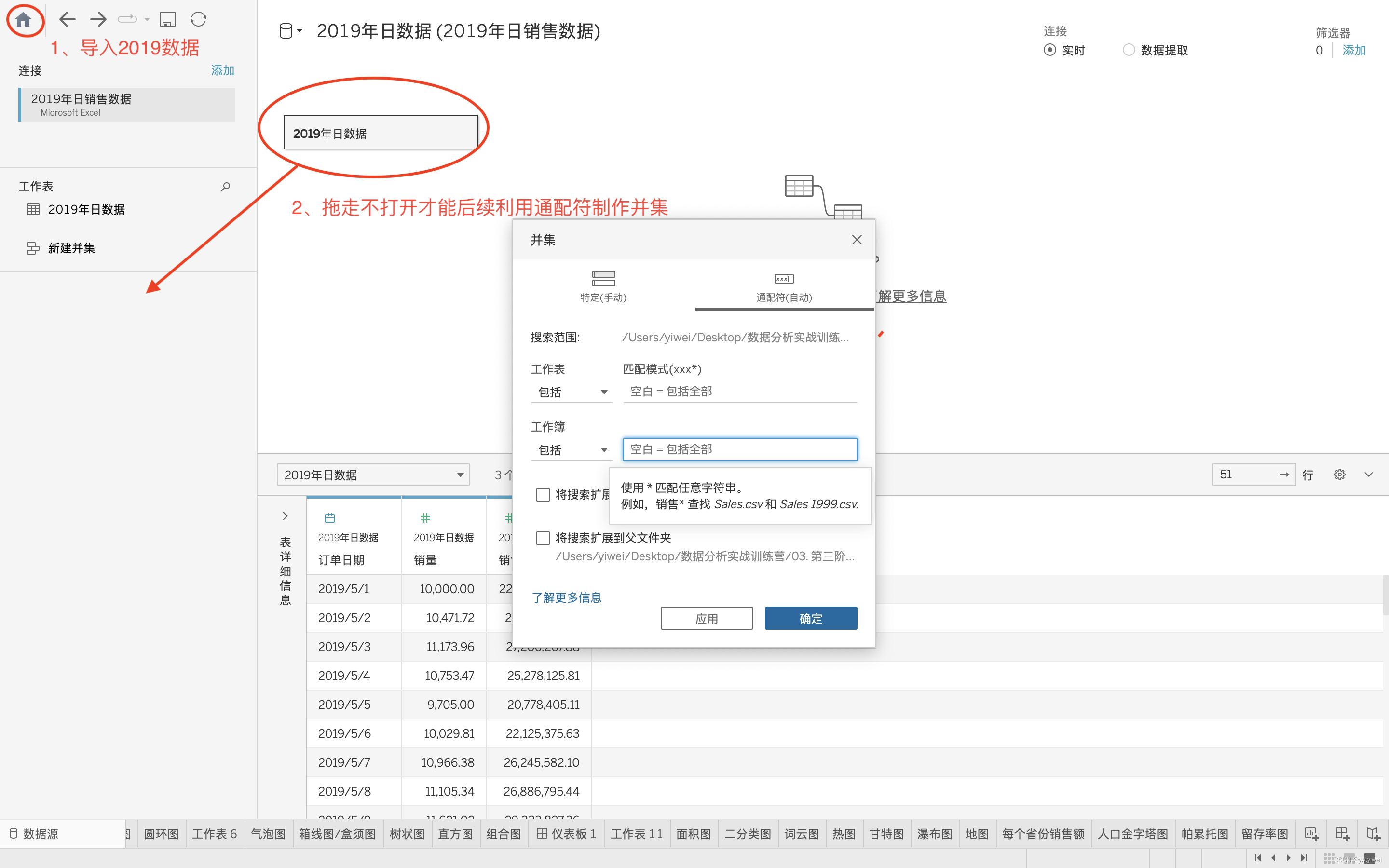
Task: Click the 新建并集 item in left pane
Action: click(x=71, y=248)
